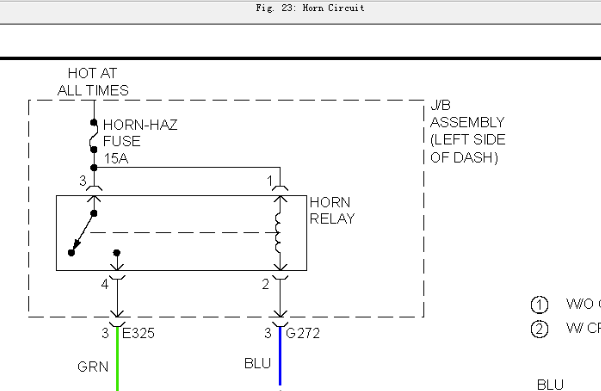Select the 'HOT AT ALL TIMES' label
Viewport: 601px width, 391px height.
[93, 82]
